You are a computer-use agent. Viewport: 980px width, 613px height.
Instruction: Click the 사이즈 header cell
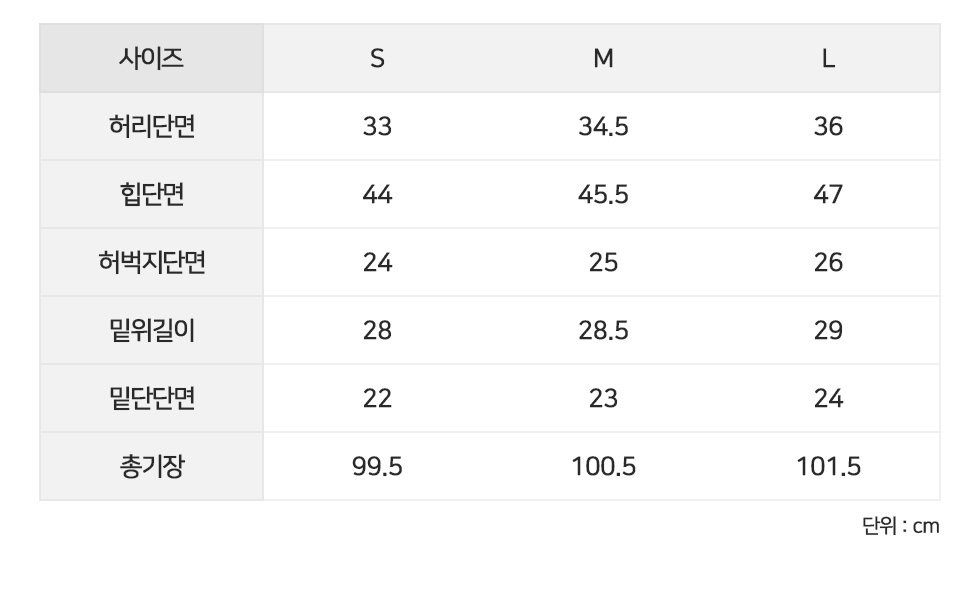point(151,59)
